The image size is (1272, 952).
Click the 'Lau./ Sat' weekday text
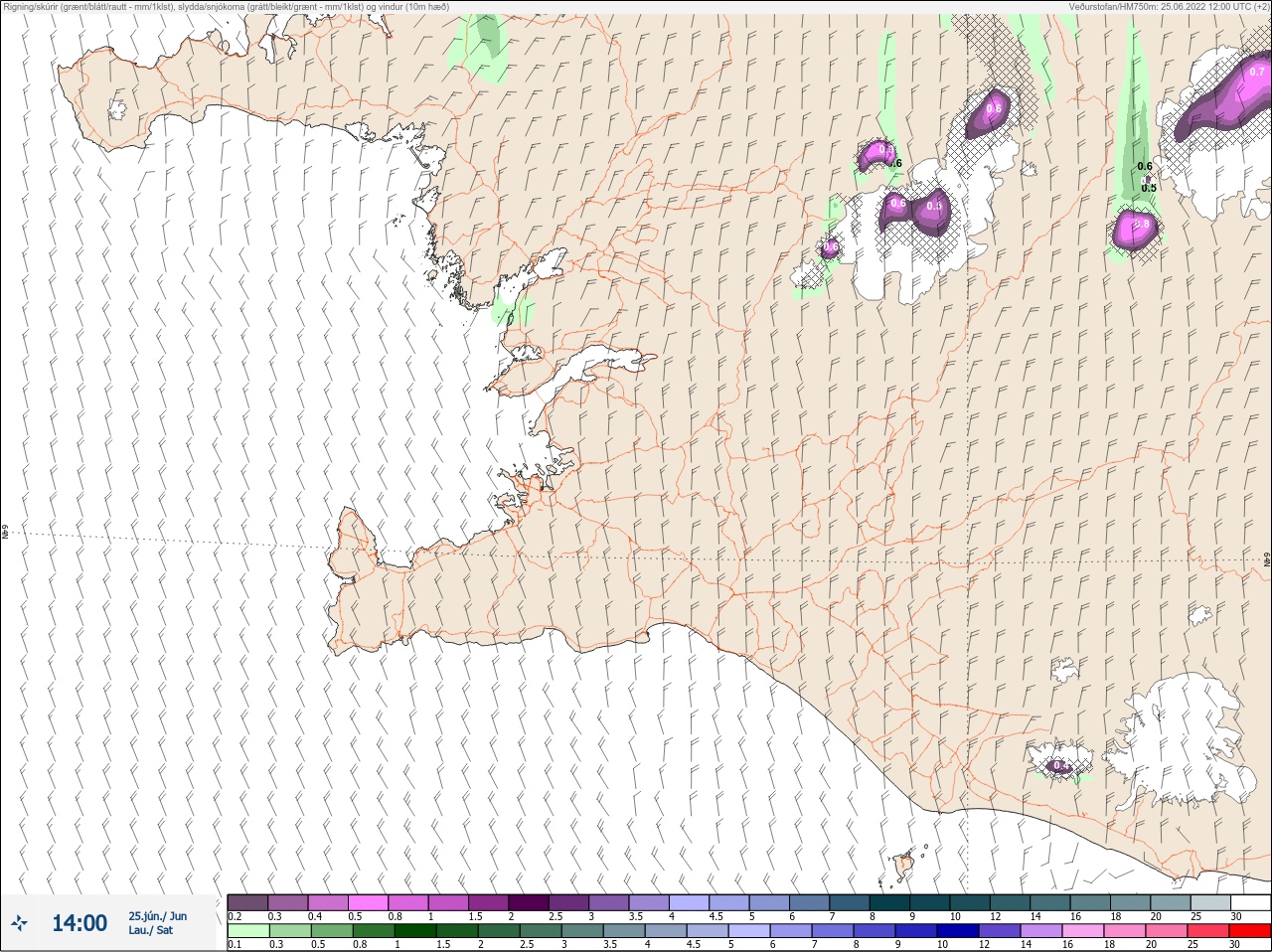point(151,930)
